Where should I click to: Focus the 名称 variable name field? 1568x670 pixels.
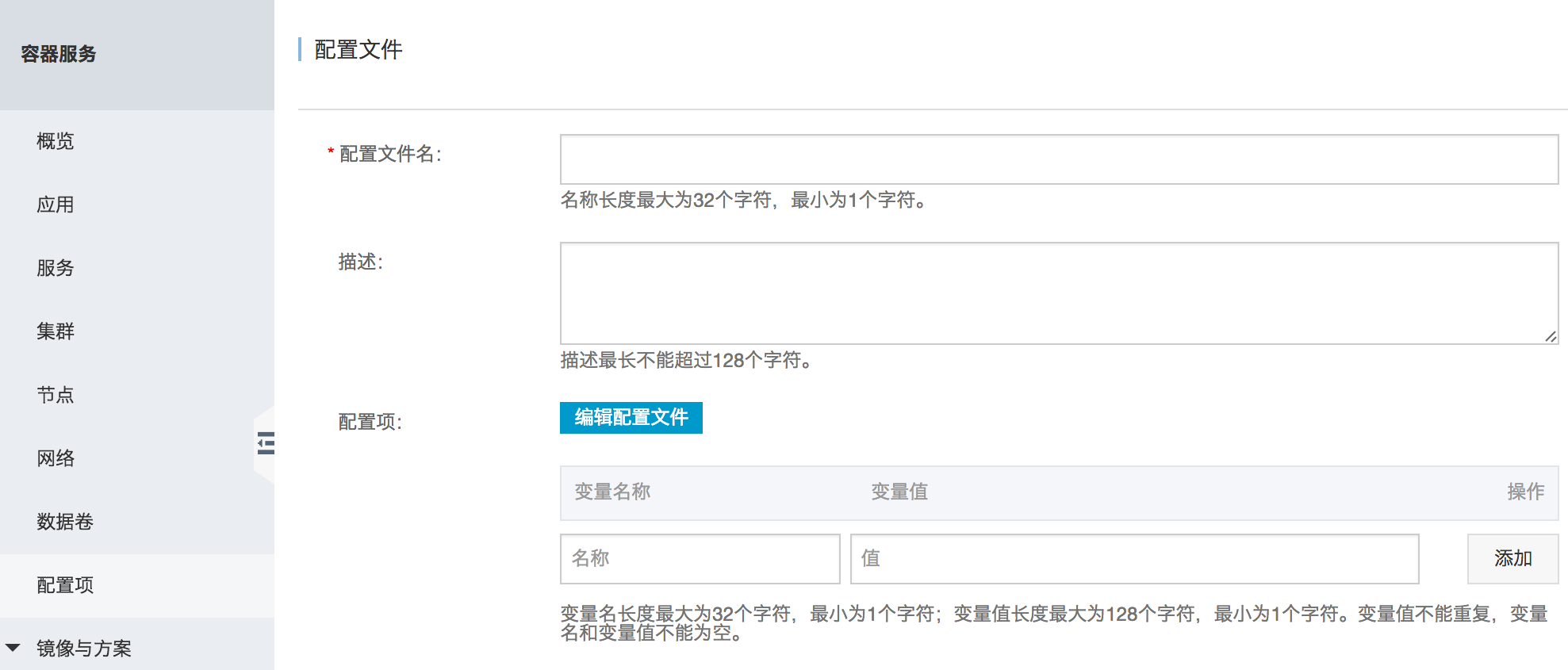[x=700, y=559]
